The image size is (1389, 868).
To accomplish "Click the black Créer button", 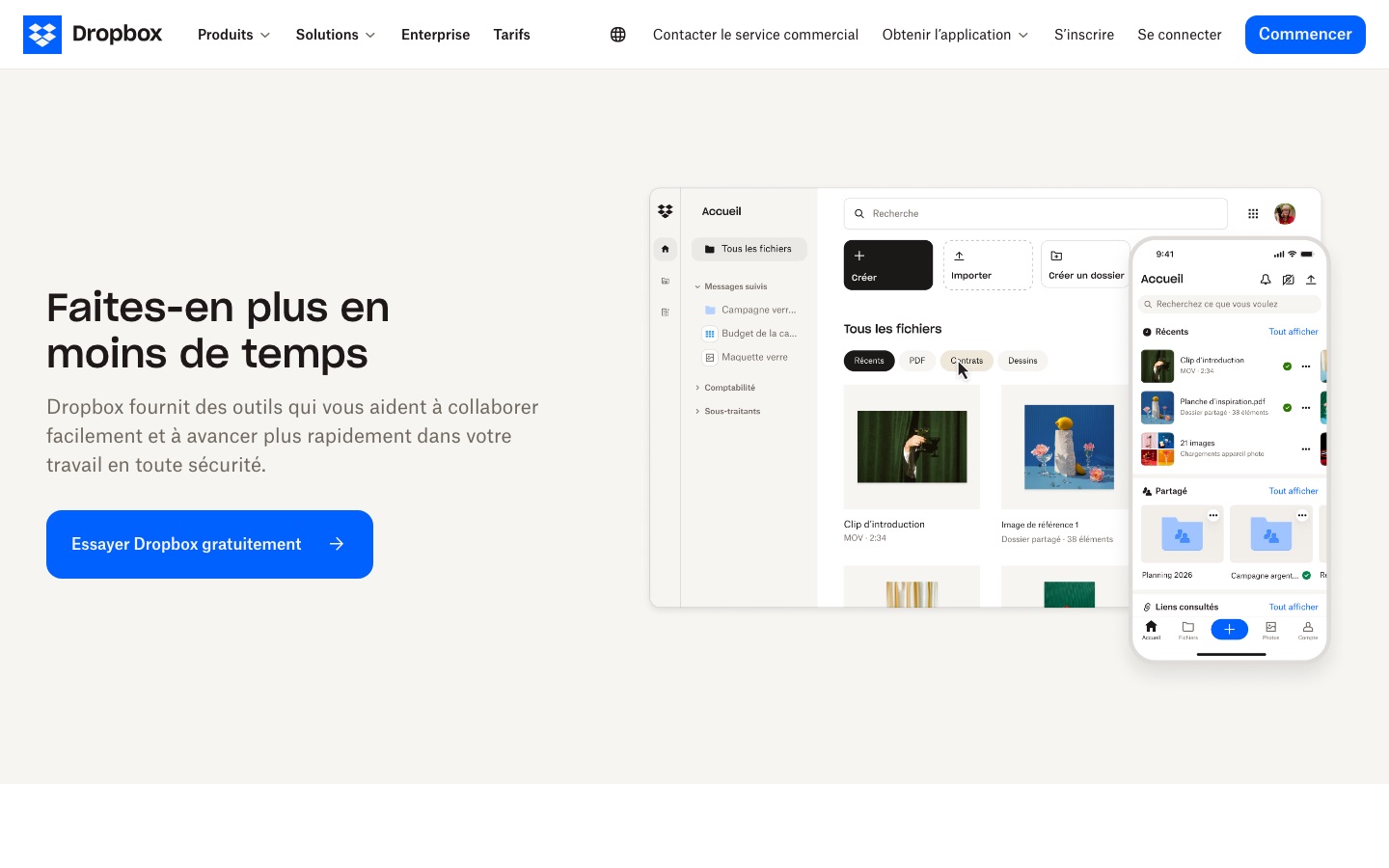I will (888, 265).
